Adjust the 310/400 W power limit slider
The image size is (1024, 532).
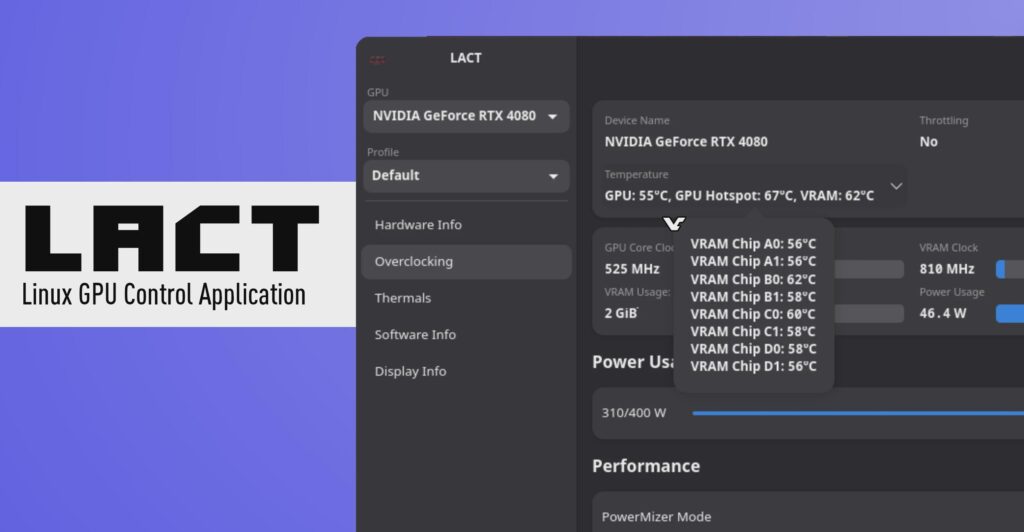point(858,413)
